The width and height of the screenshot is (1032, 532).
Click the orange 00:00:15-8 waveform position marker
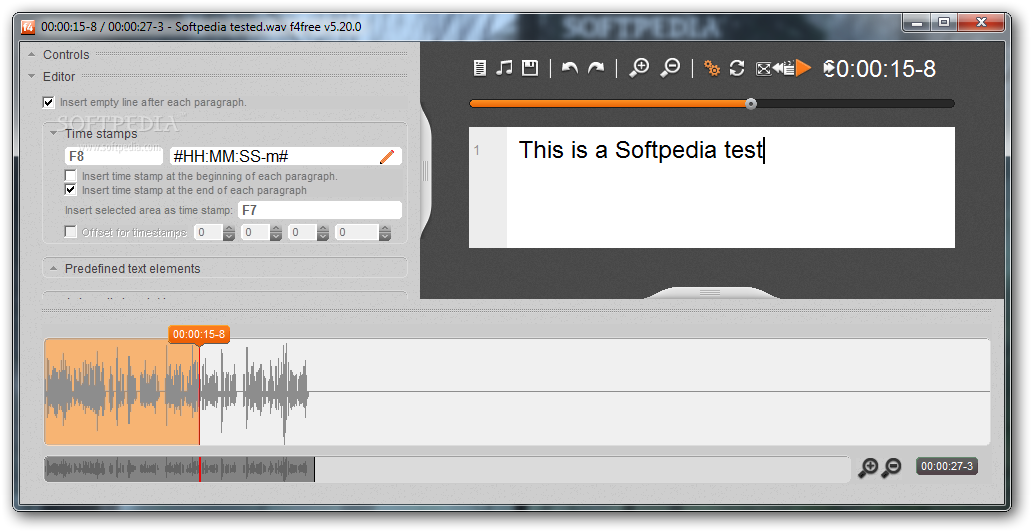click(199, 334)
